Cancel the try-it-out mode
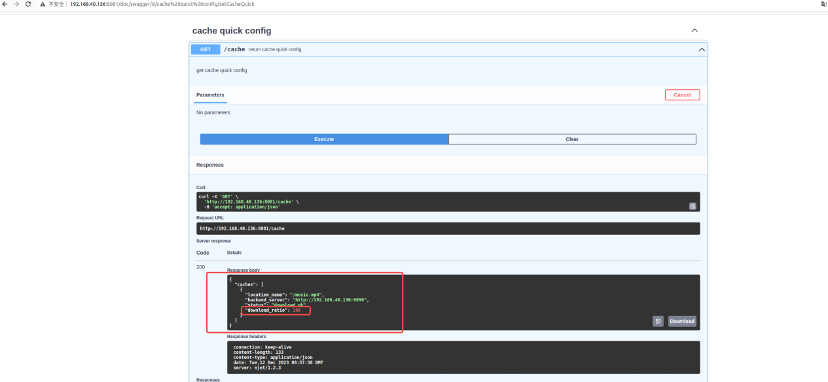The height and width of the screenshot is (382, 828). (x=682, y=95)
